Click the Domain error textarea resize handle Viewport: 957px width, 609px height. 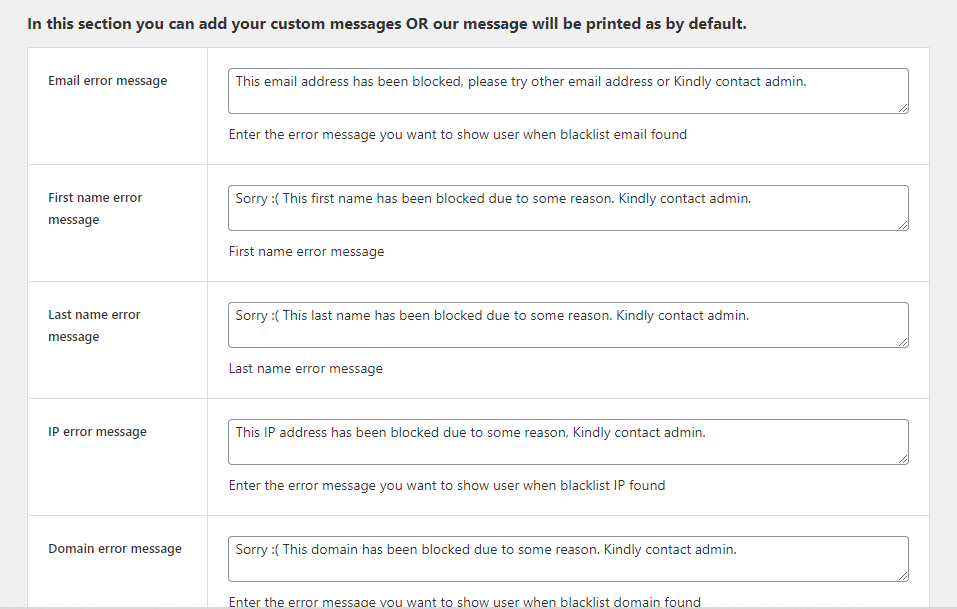pyautogui.click(x=903, y=576)
